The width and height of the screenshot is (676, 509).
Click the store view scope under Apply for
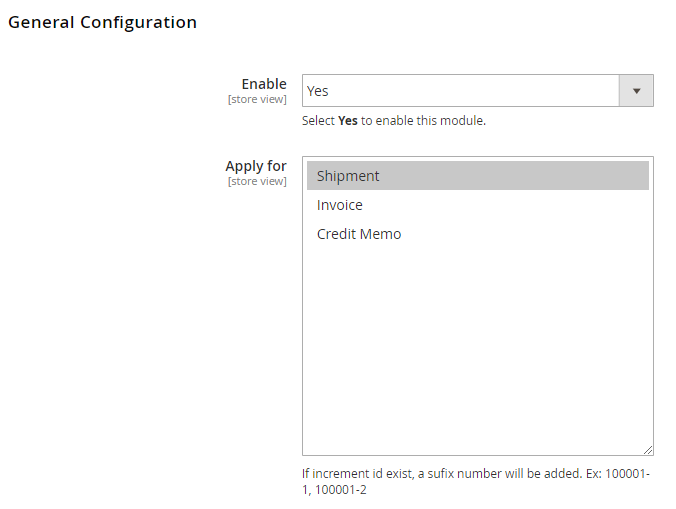pyautogui.click(x=257, y=181)
